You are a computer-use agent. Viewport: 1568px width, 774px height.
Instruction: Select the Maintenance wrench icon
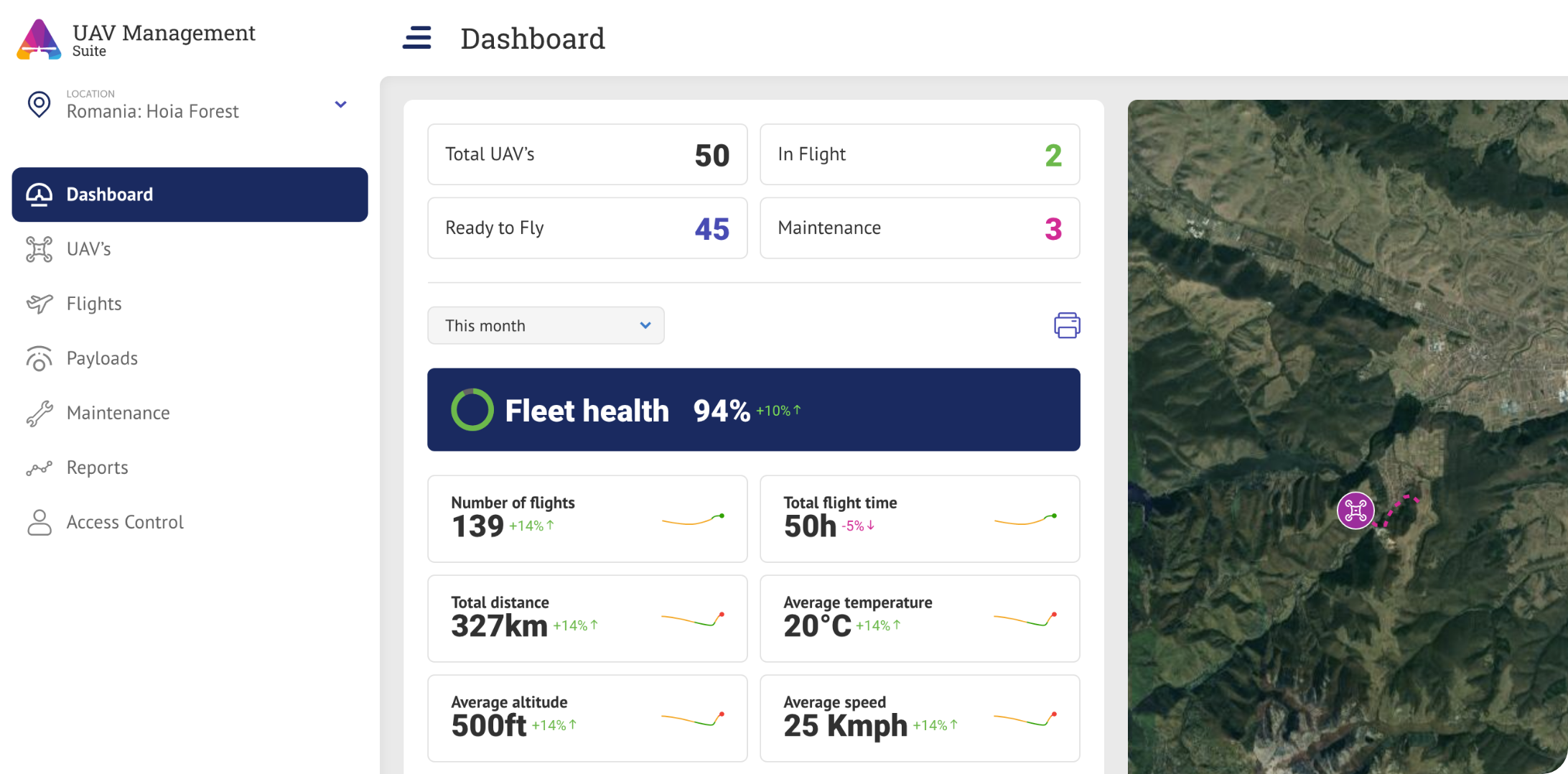pos(39,413)
